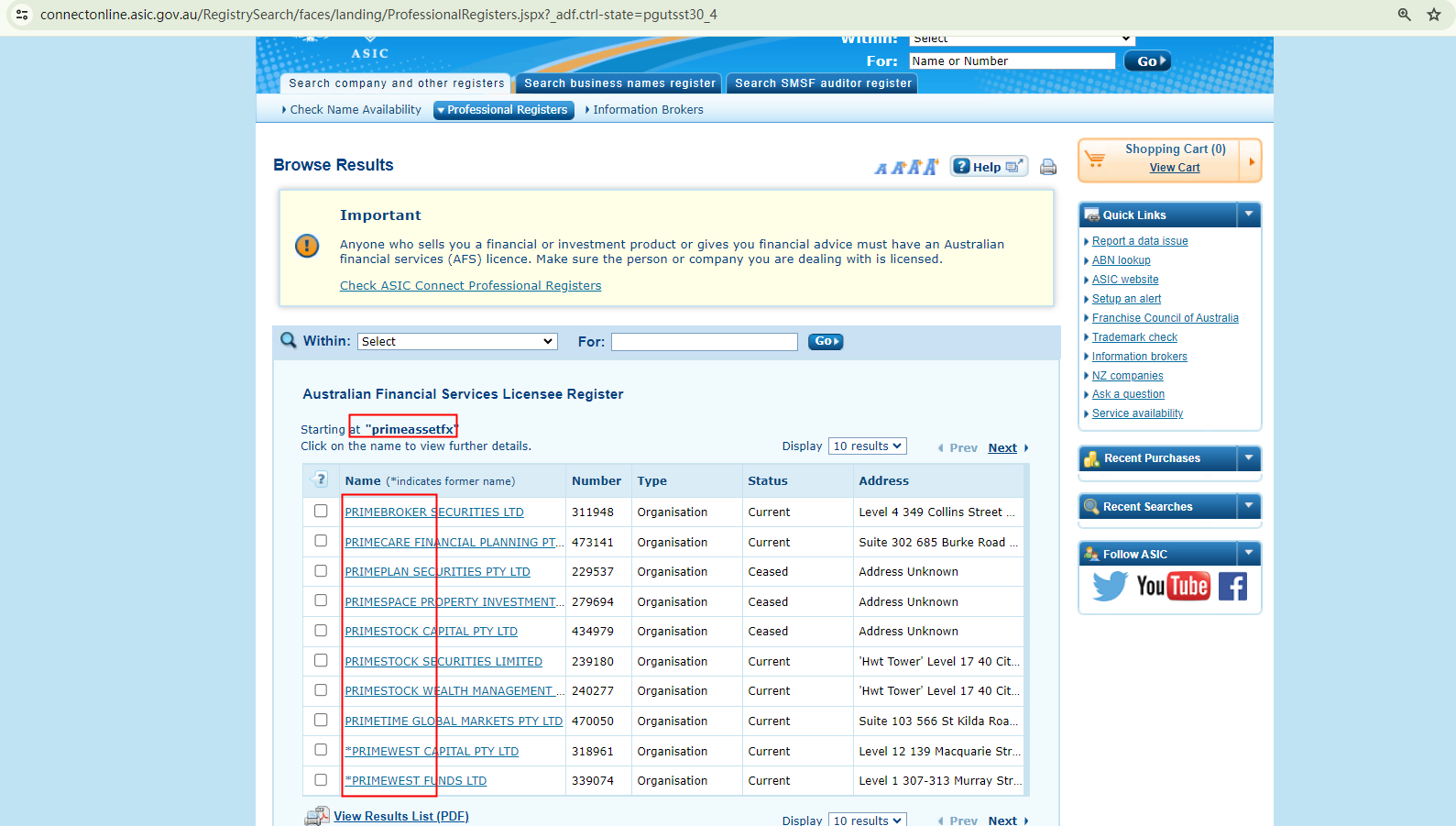Open Professional Registers menu
Image resolution: width=1456 pixels, height=826 pixels.
(503, 110)
